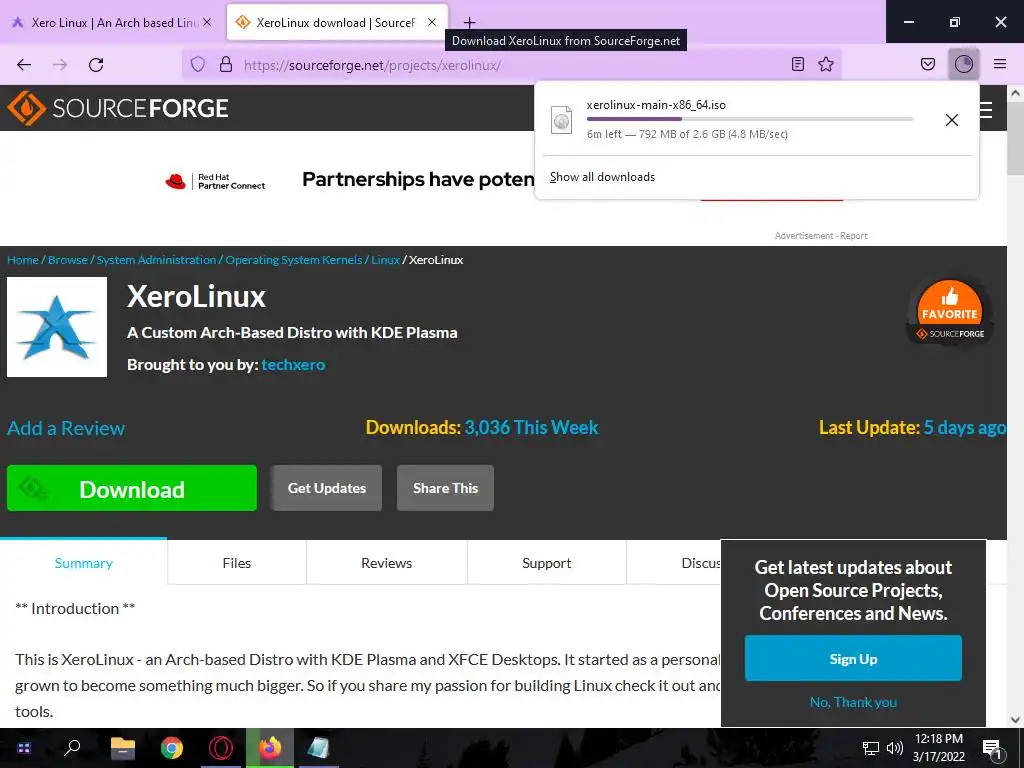Reload the page with the refresh icon

click(x=96, y=65)
